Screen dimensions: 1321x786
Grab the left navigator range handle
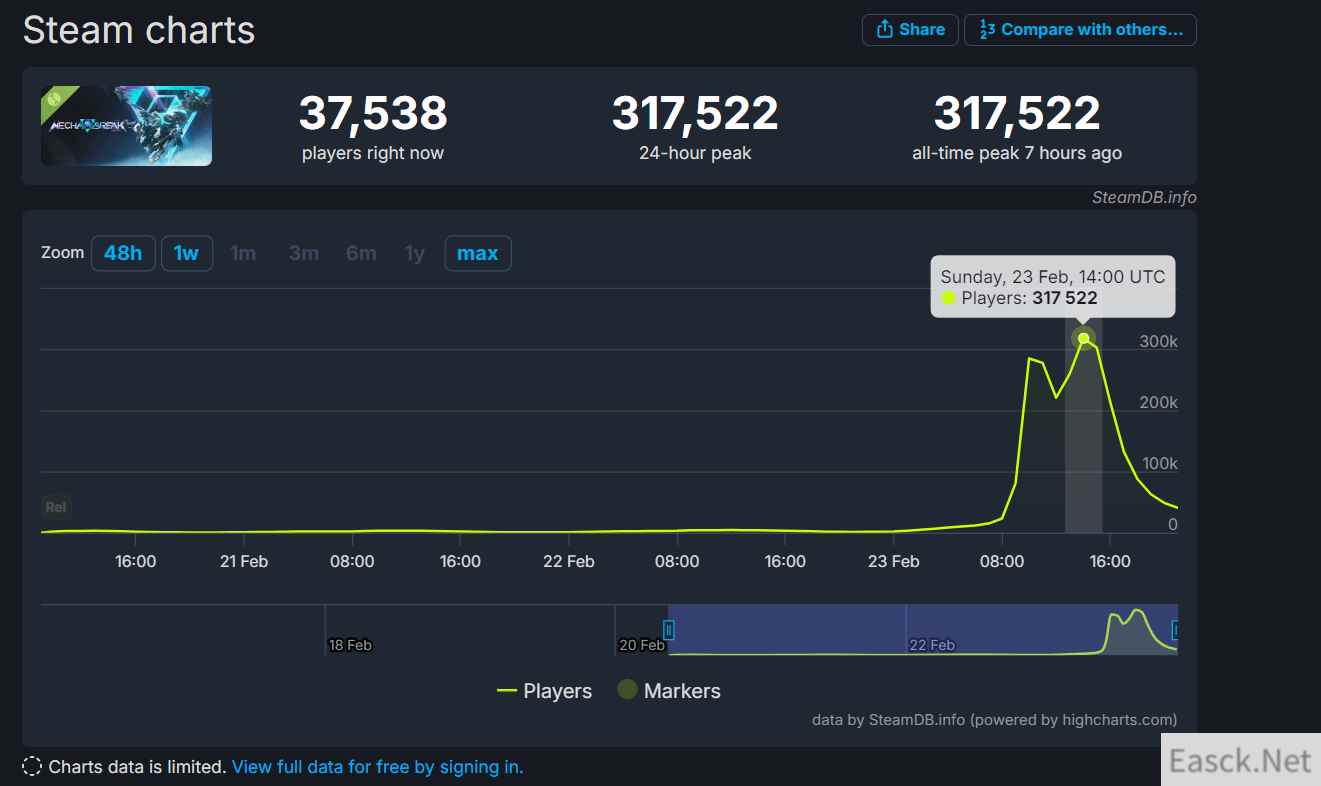pyautogui.click(x=669, y=630)
